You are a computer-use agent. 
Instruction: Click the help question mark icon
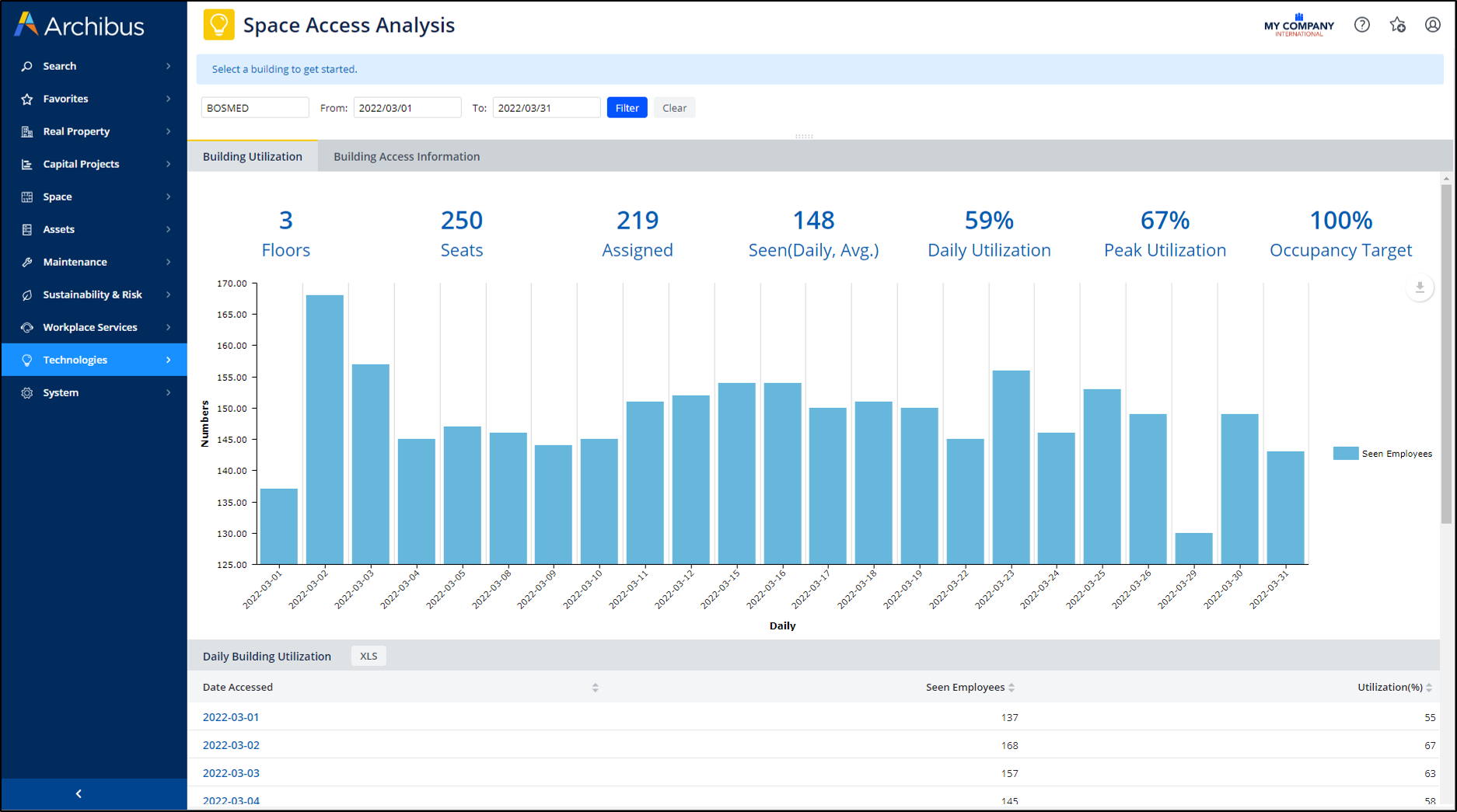tap(1361, 25)
